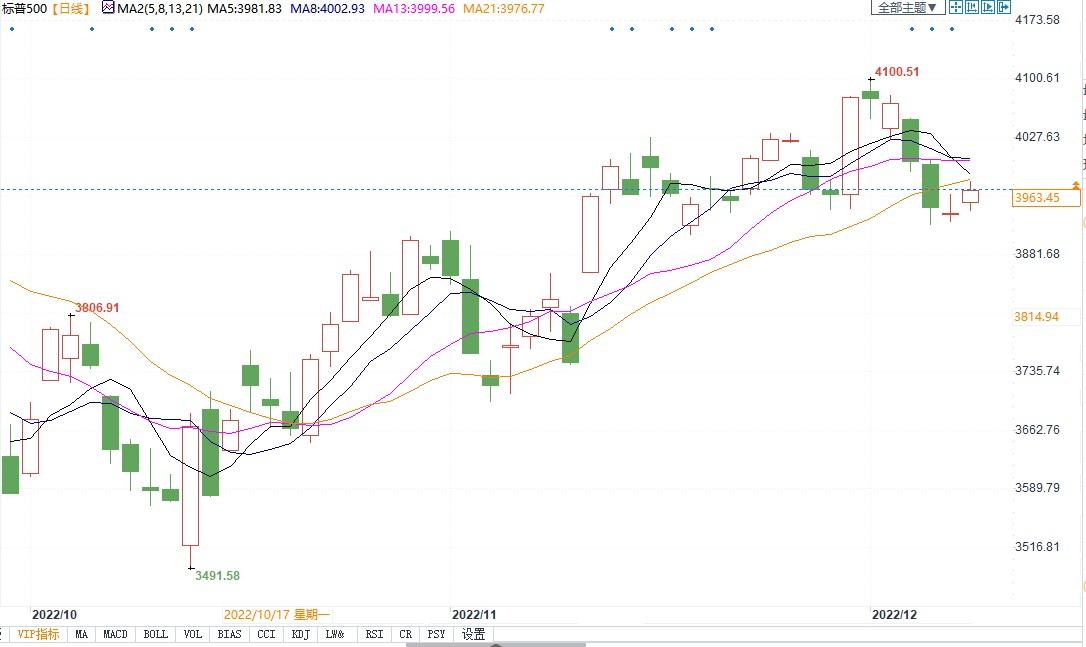The height and width of the screenshot is (647, 1086).
Task: Switch to the RSI tab
Action: tap(374, 634)
